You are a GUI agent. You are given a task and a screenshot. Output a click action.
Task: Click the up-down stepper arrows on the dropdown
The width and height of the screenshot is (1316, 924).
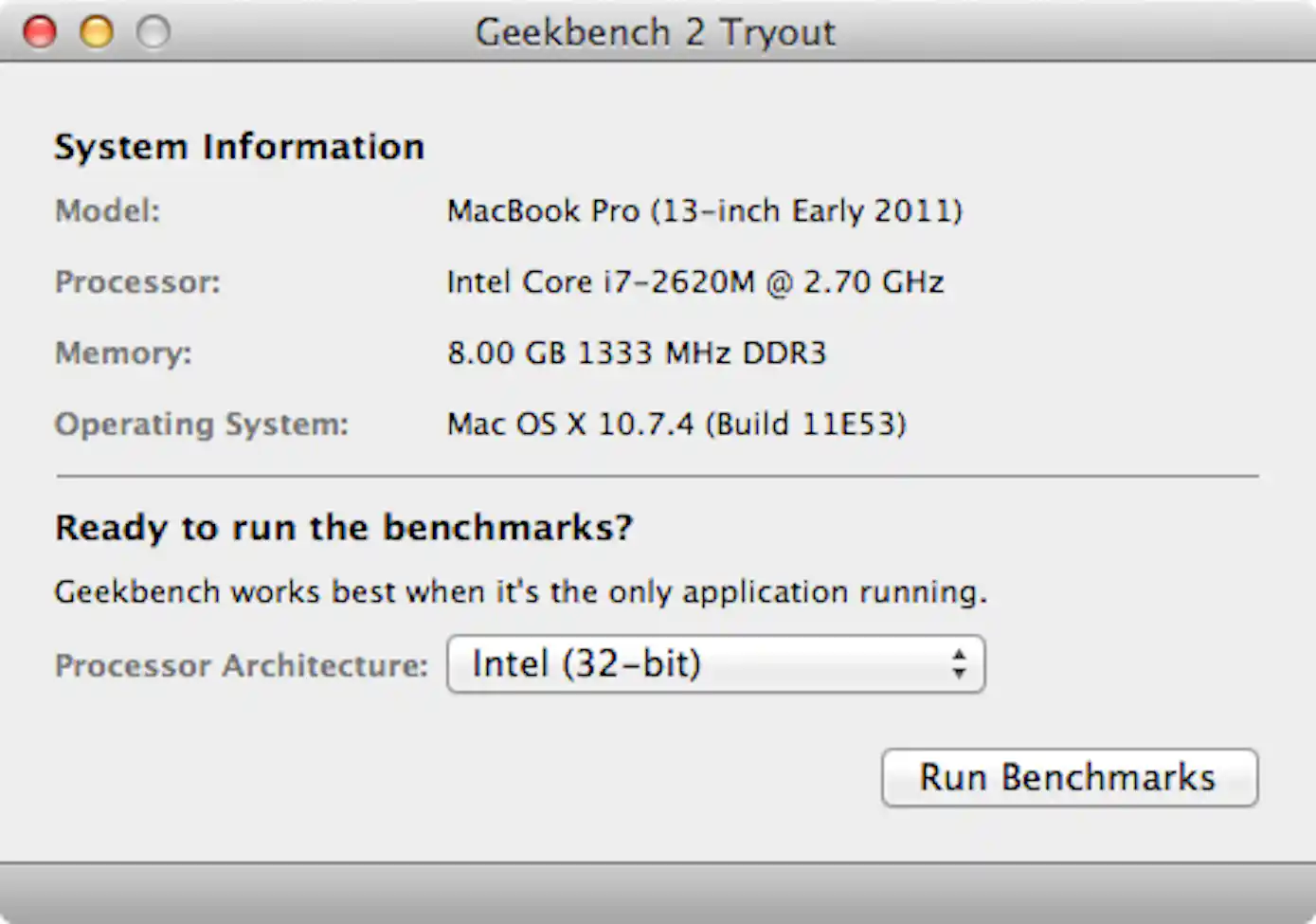click(961, 664)
